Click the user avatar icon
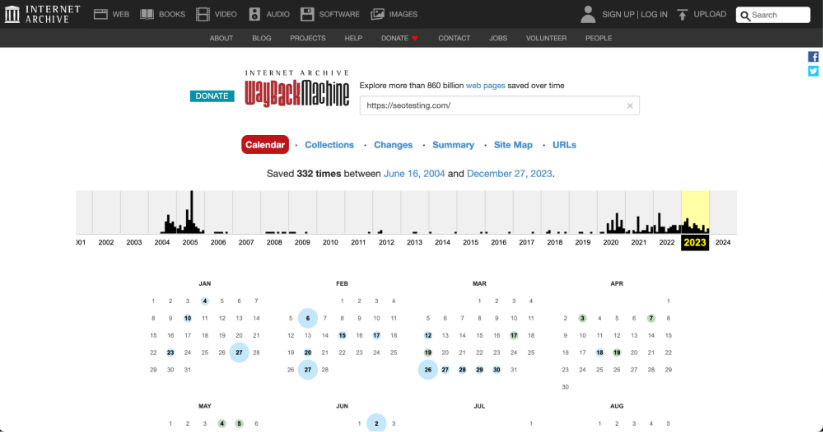This screenshot has width=823, height=432. 588,14
